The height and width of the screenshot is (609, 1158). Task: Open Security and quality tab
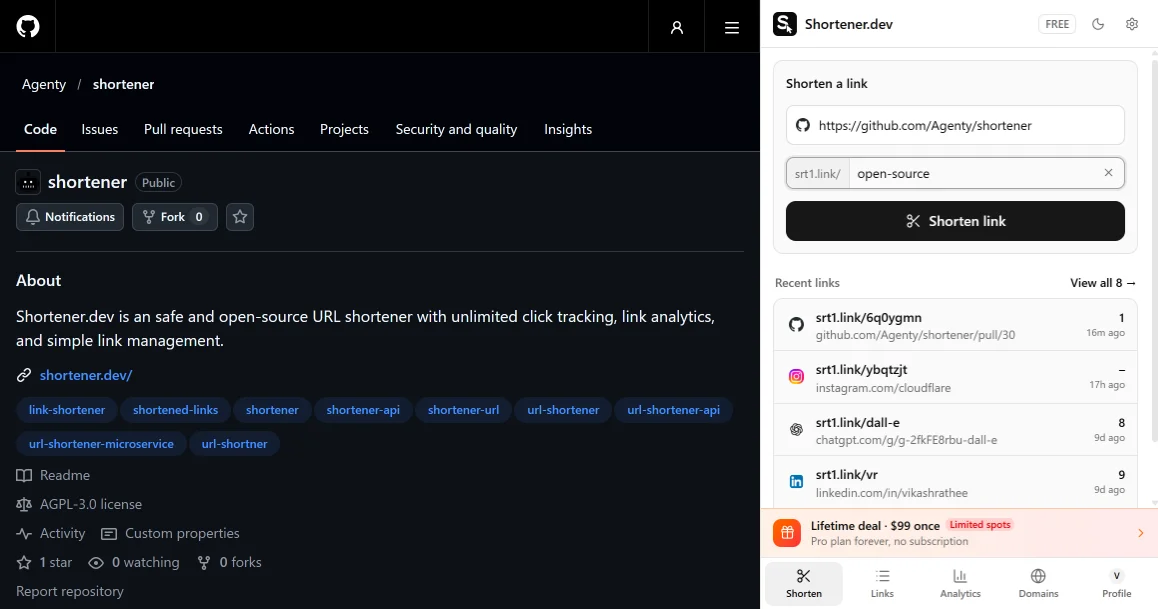(456, 129)
